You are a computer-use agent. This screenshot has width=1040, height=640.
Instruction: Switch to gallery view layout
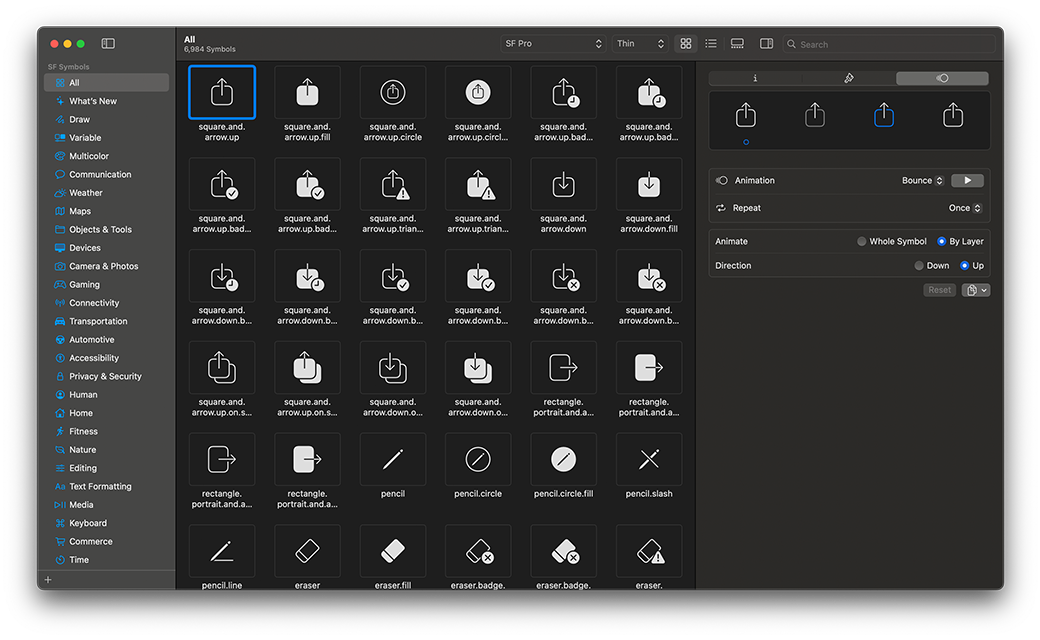(x=737, y=44)
